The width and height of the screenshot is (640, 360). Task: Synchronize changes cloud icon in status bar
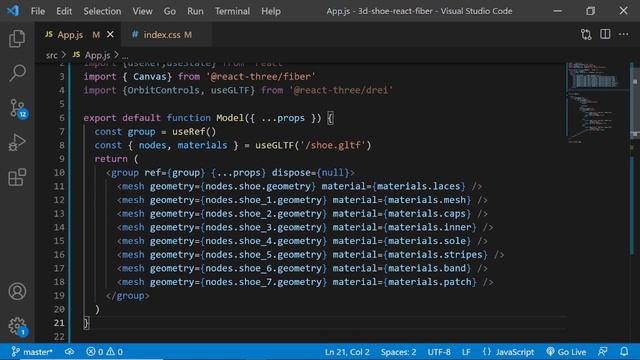tap(69, 351)
